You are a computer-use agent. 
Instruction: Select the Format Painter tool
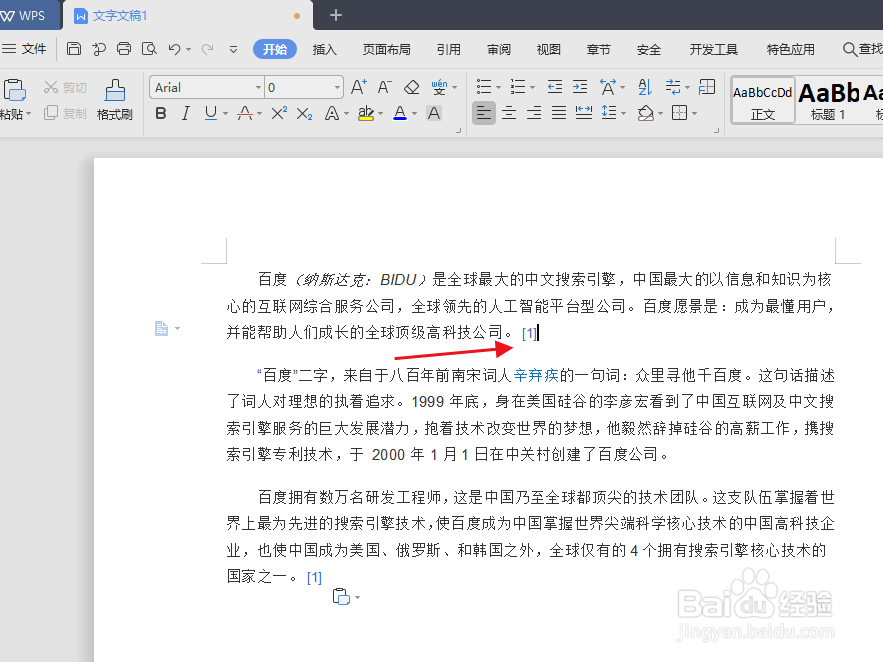tap(115, 100)
